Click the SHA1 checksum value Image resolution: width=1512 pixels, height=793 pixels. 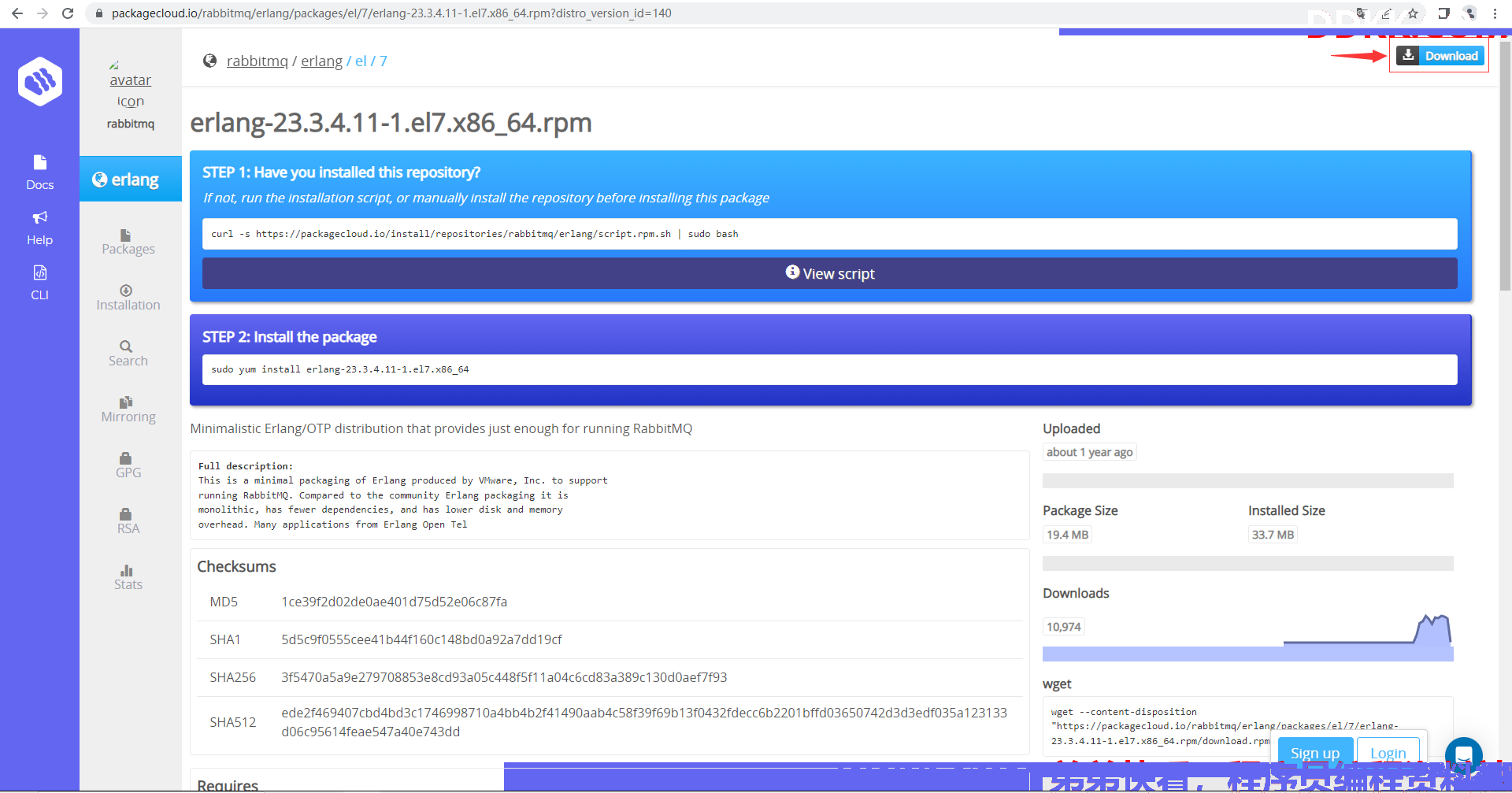pyautogui.click(x=421, y=639)
